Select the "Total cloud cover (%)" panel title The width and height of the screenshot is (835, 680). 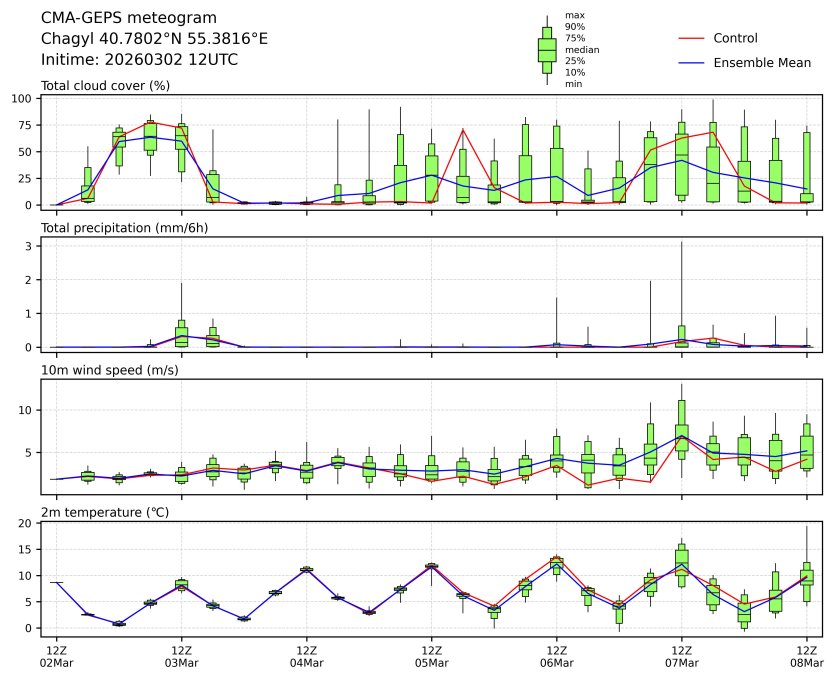[105, 85]
